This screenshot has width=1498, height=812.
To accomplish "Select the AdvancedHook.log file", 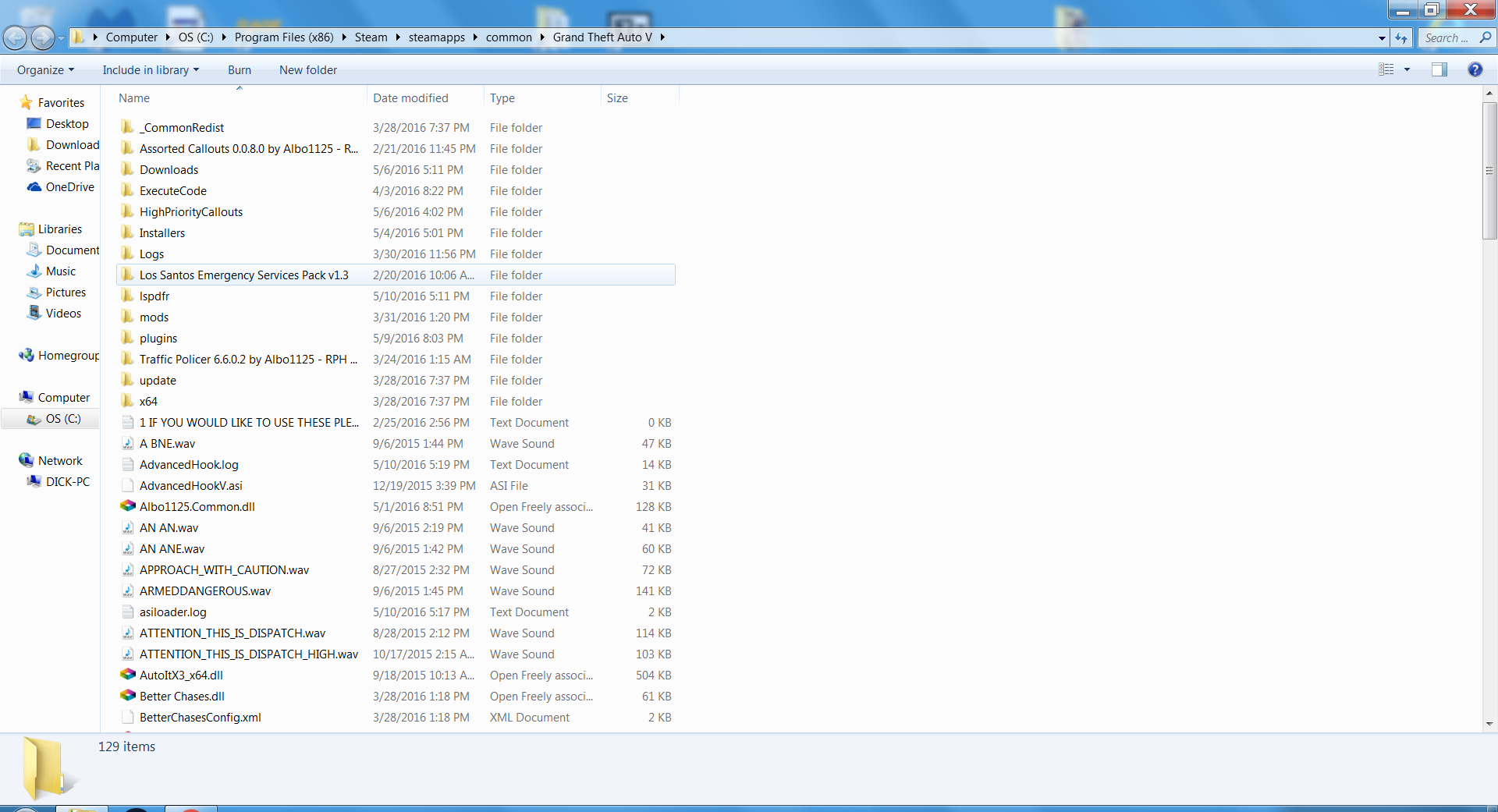I will (x=396, y=464).
